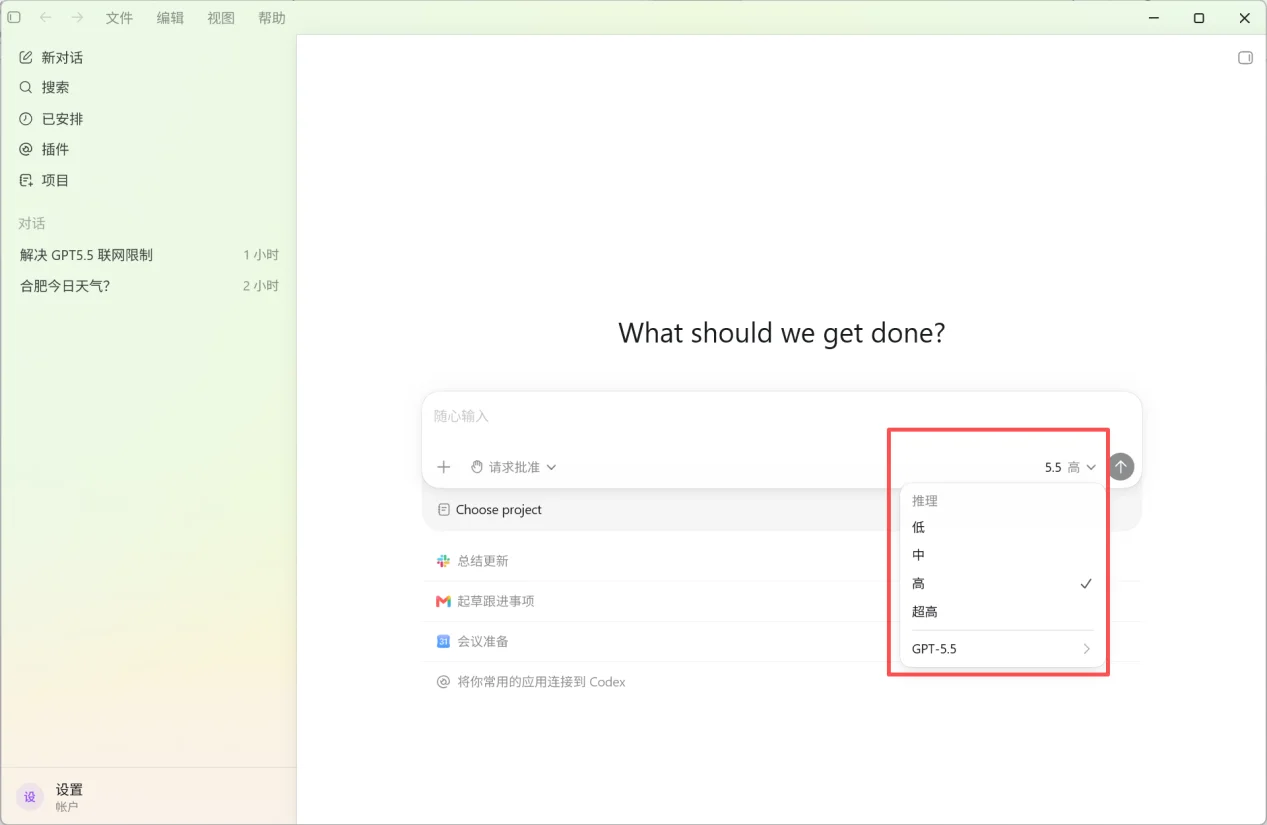Select 低 reasoning level
This screenshot has height=825, width=1267.
(x=1002, y=527)
